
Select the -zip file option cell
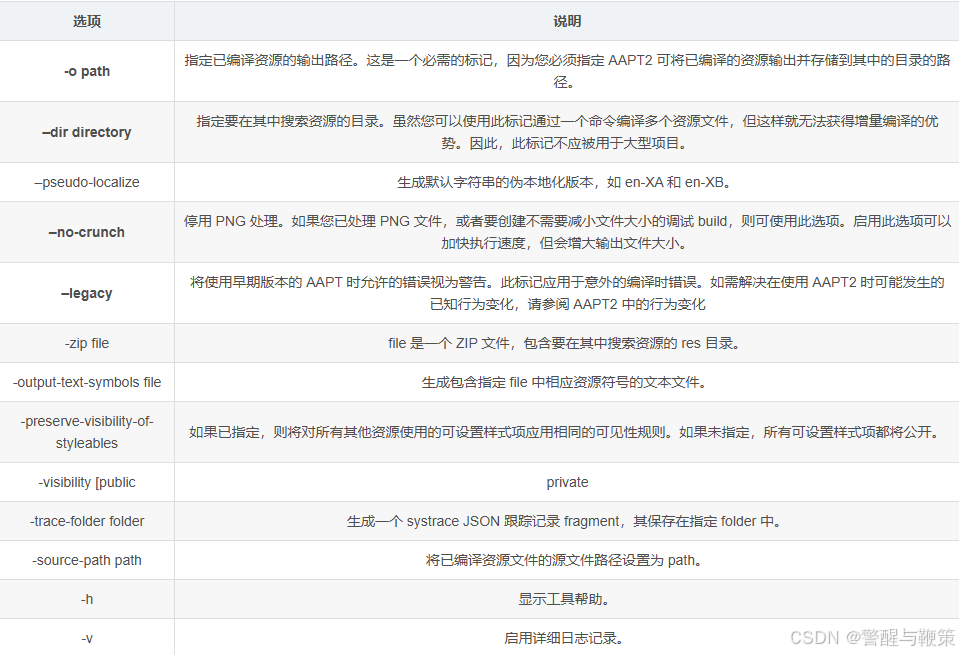87,343
